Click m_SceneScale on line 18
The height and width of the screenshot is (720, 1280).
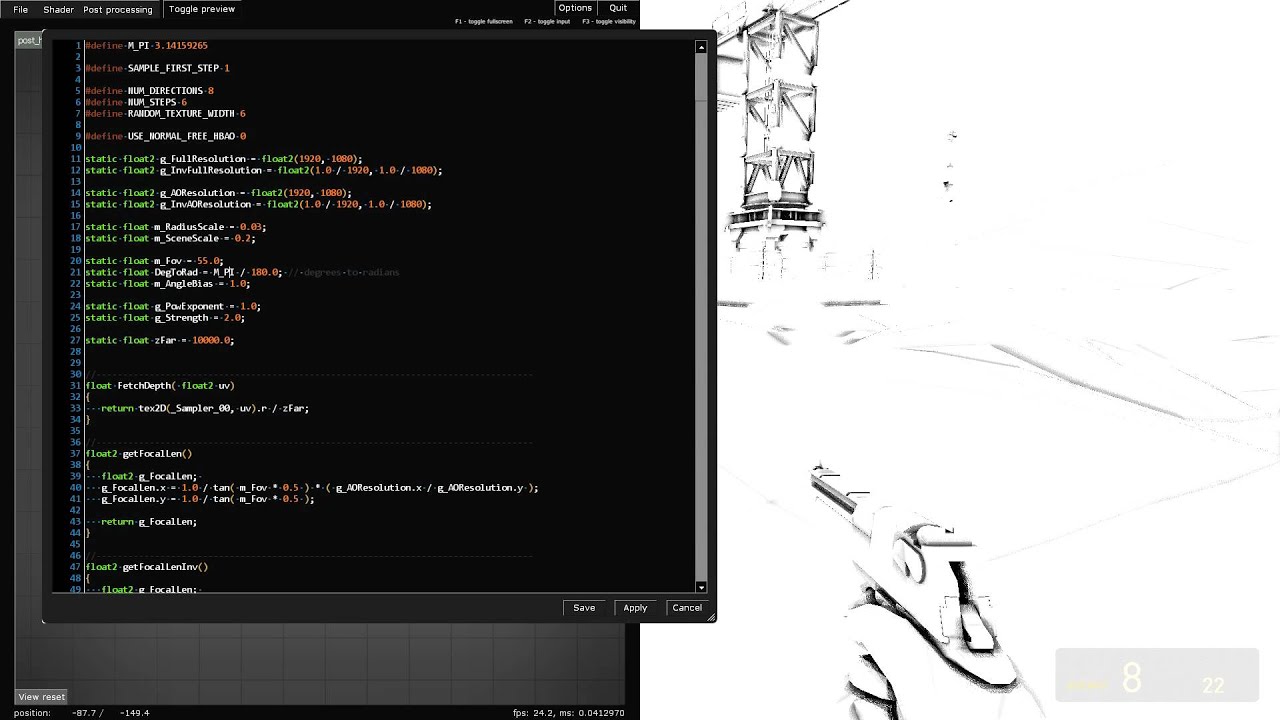186,238
